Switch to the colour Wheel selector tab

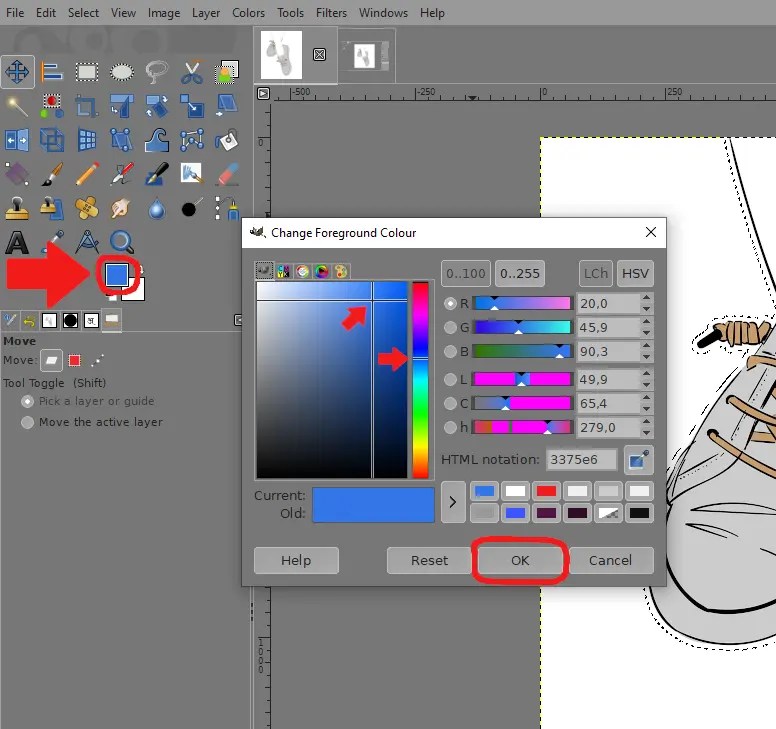tap(322, 271)
